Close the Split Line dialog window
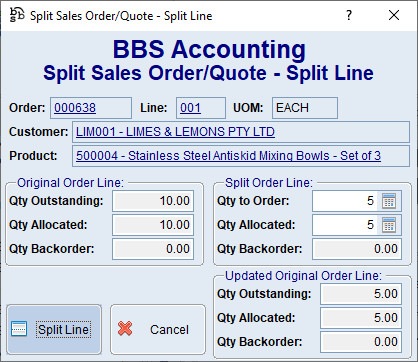This screenshot has width=418, height=362. point(394,15)
